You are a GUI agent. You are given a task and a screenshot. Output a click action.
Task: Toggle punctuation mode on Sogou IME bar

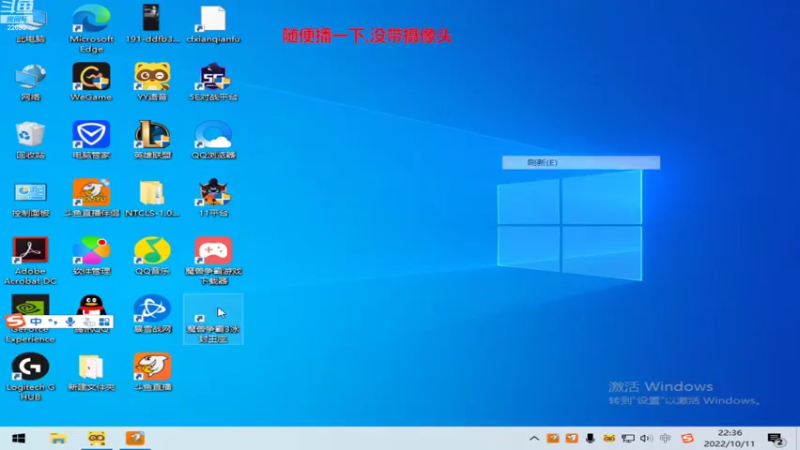[x=53, y=321]
